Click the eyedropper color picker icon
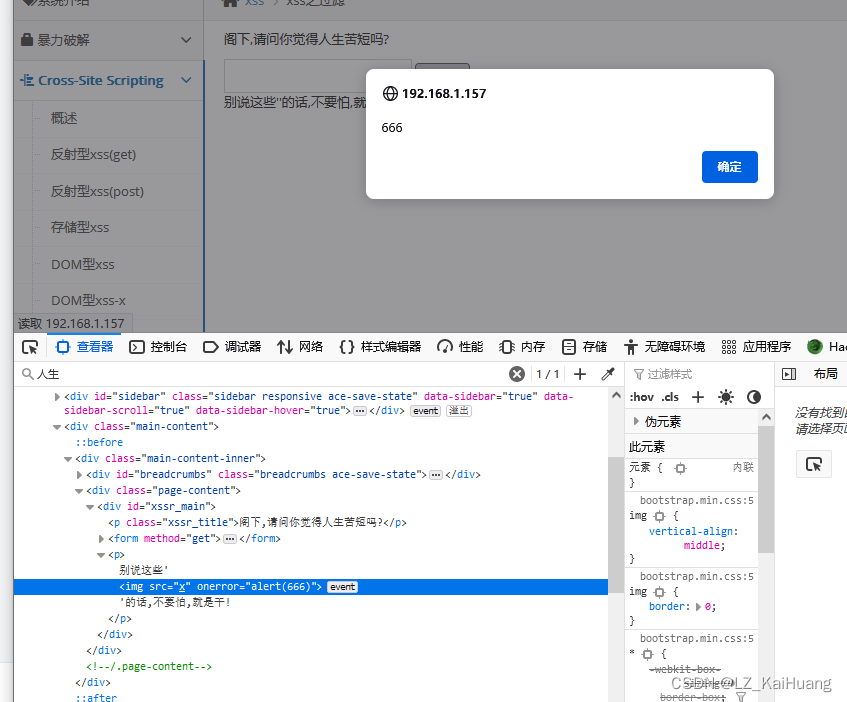 click(608, 373)
